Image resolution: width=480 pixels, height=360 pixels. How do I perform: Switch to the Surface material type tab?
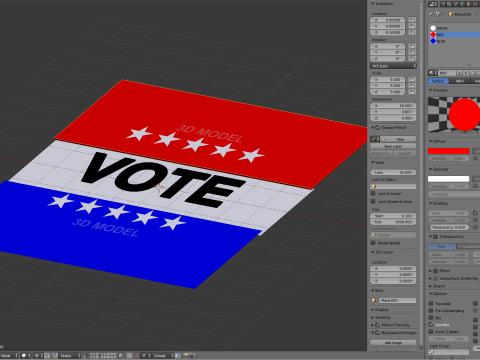[x=438, y=81]
